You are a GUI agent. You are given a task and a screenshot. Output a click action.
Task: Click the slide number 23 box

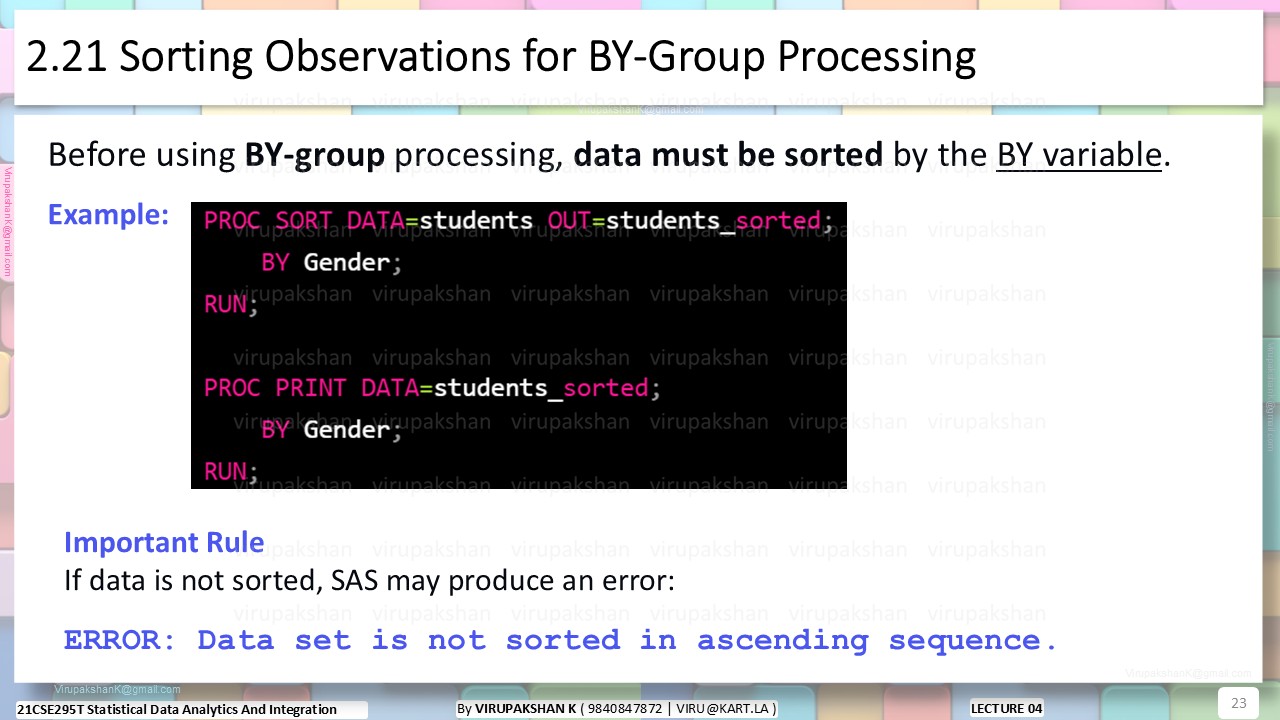point(1238,703)
